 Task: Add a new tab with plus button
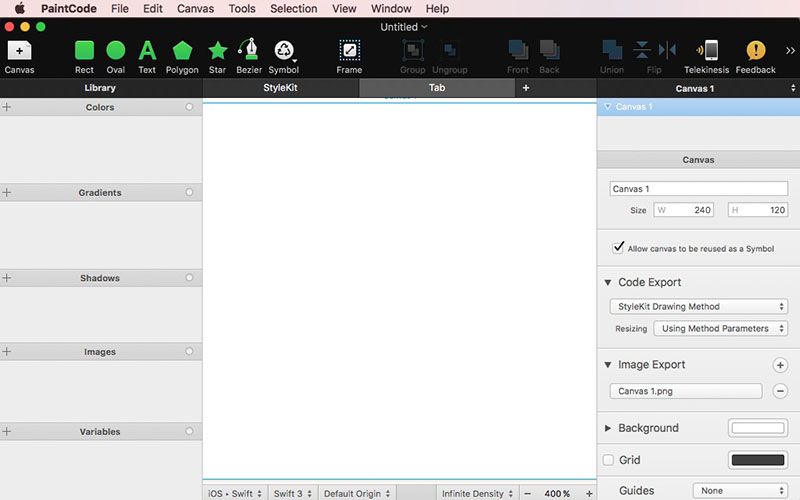(526, 88)
